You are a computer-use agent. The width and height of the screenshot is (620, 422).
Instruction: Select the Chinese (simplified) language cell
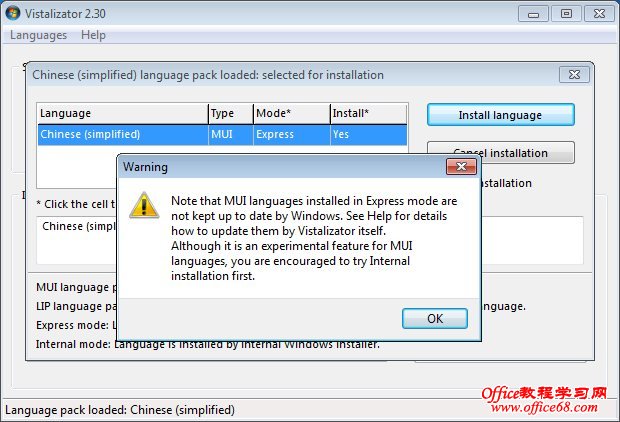click(x=123, y=134)
